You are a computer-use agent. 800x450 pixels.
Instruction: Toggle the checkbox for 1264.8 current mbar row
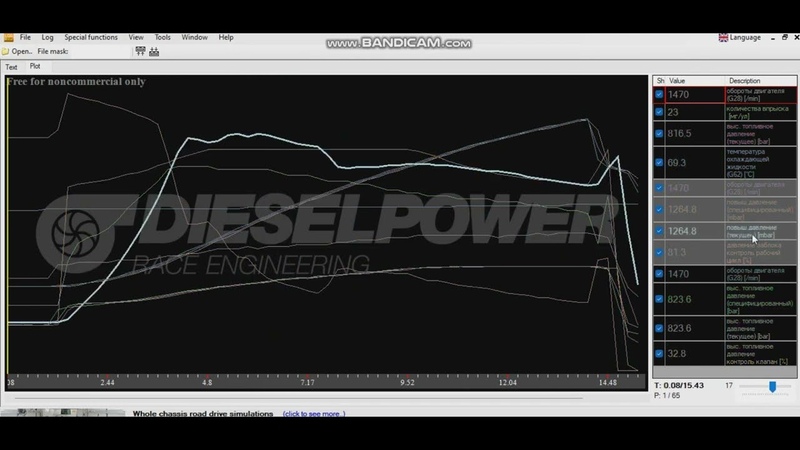tap(659, 231)
